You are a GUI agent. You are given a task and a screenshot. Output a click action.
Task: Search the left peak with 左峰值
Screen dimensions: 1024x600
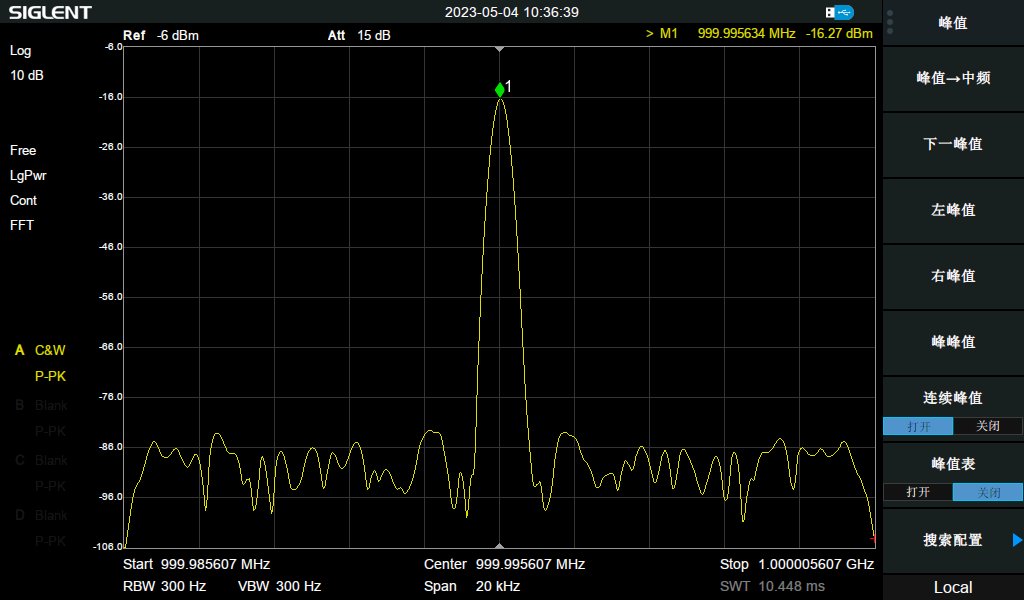click(x=953, y=210)
